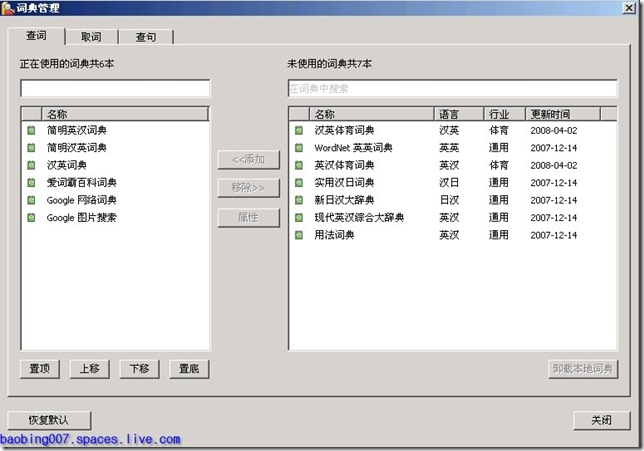Focus the search field above the in-use dictionaries

(115, 88)
